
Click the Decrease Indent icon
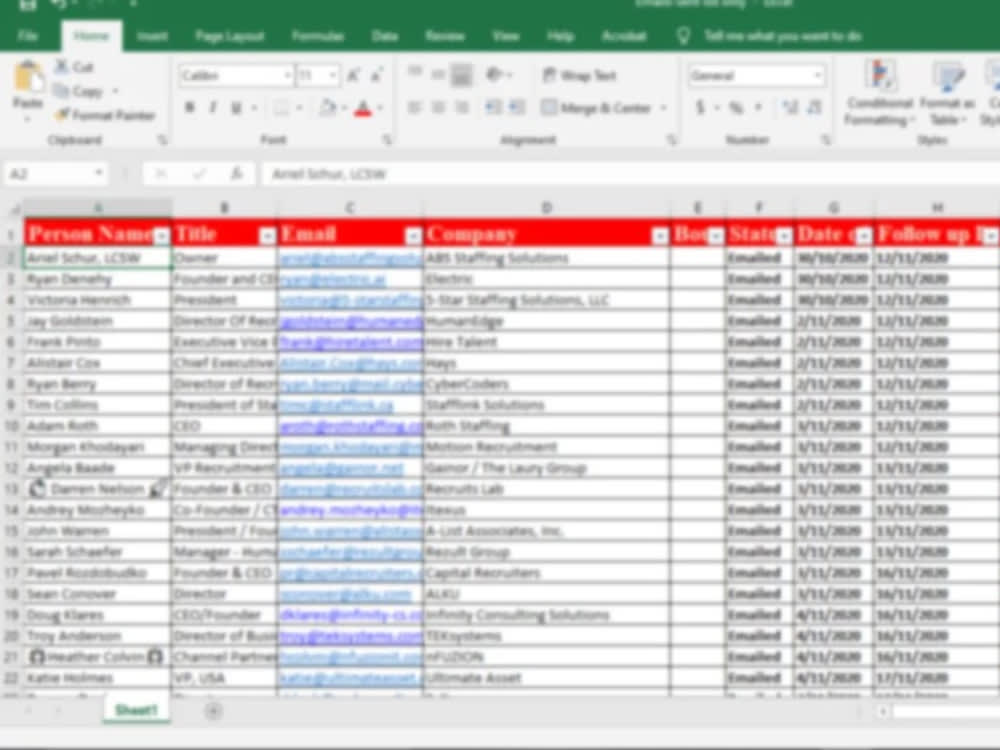(493, 107)
